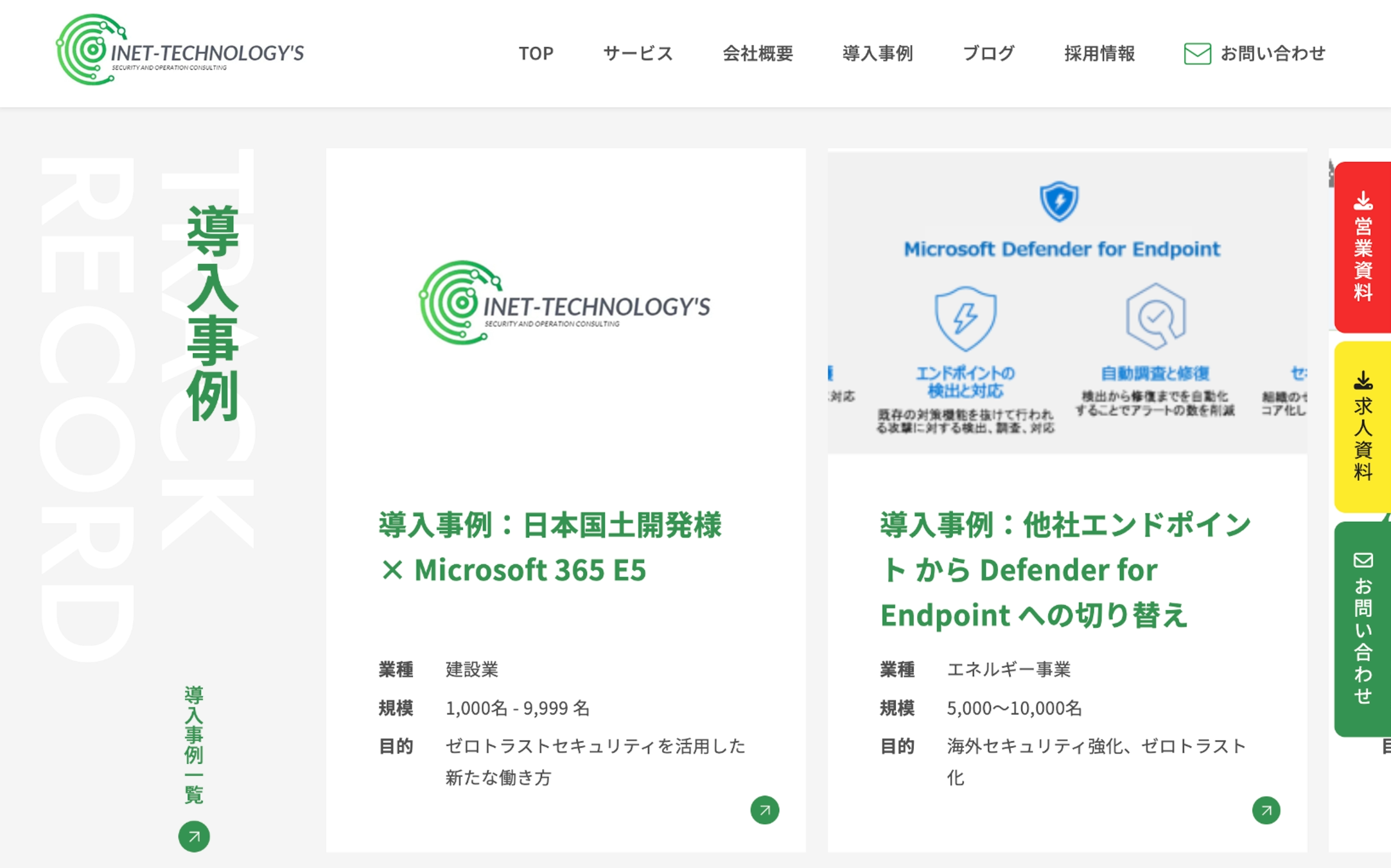Click the INET-TECHNOLOGY'S header logo
Viewport: 1391px width, 868px height.
[180, 50]
